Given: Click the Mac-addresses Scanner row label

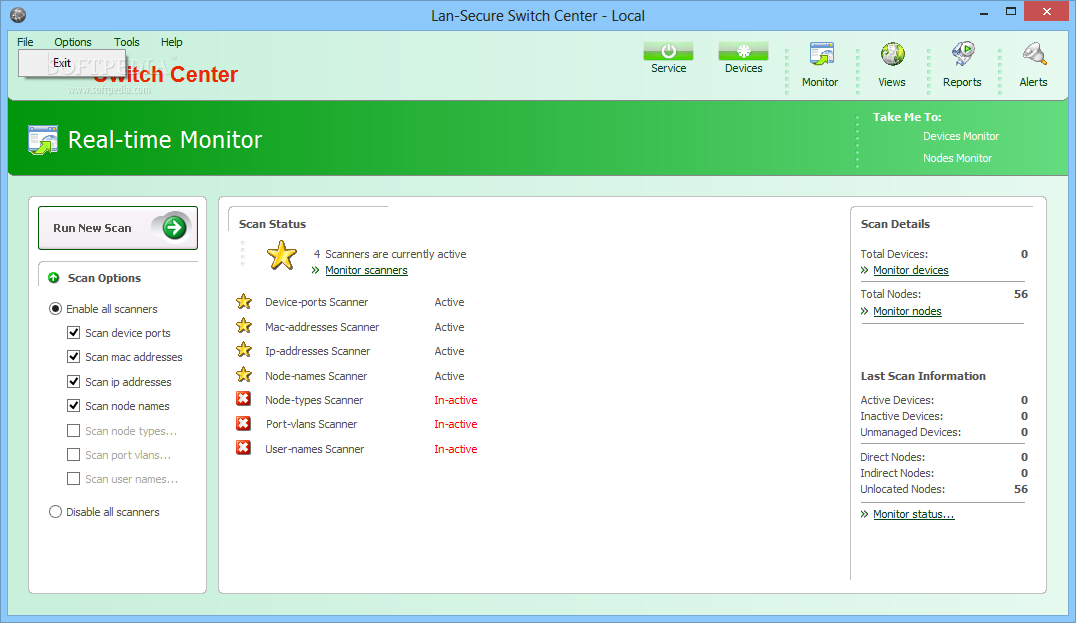Looking at the screenshot, I should tap(322, 327).
